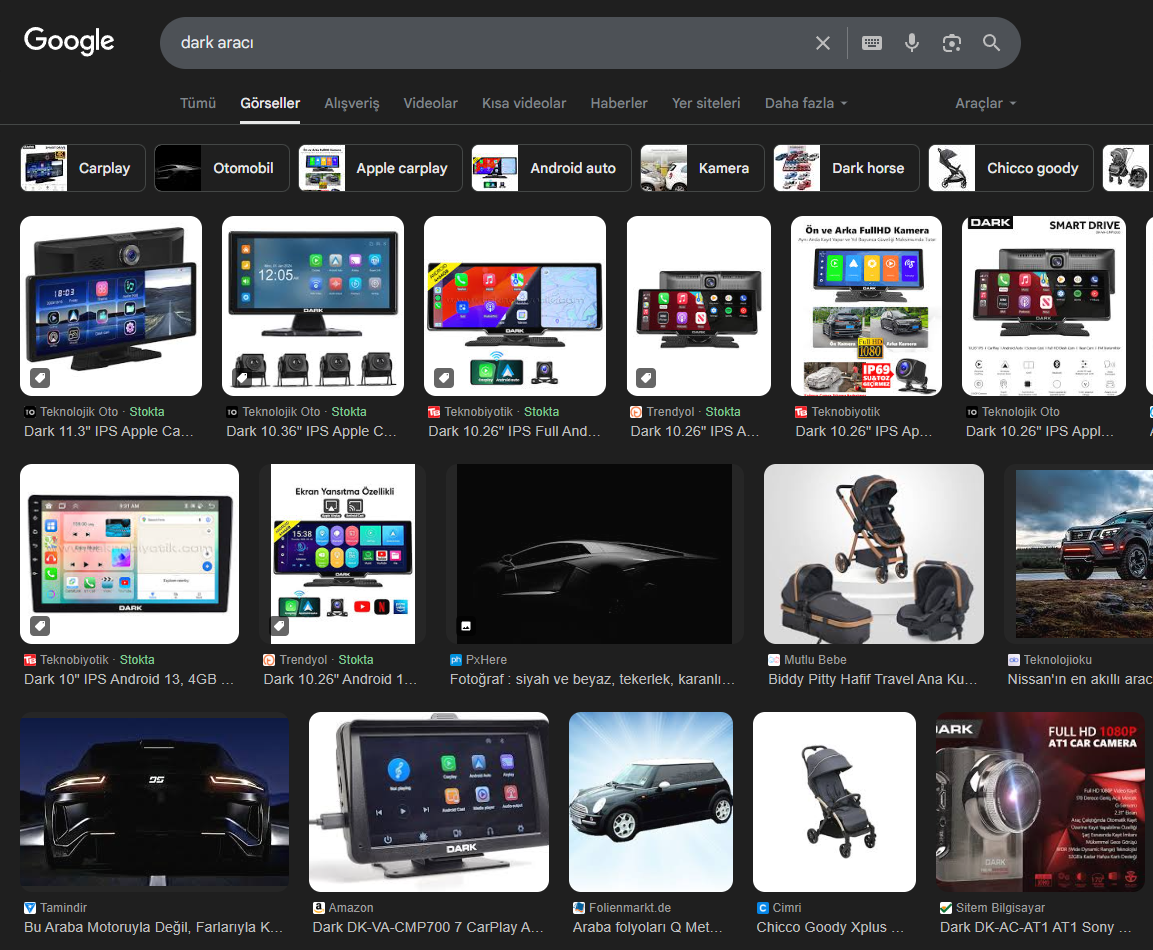
Task: Open the 'Araba folyoları Q Met...' link
Action: pos(647,927)
